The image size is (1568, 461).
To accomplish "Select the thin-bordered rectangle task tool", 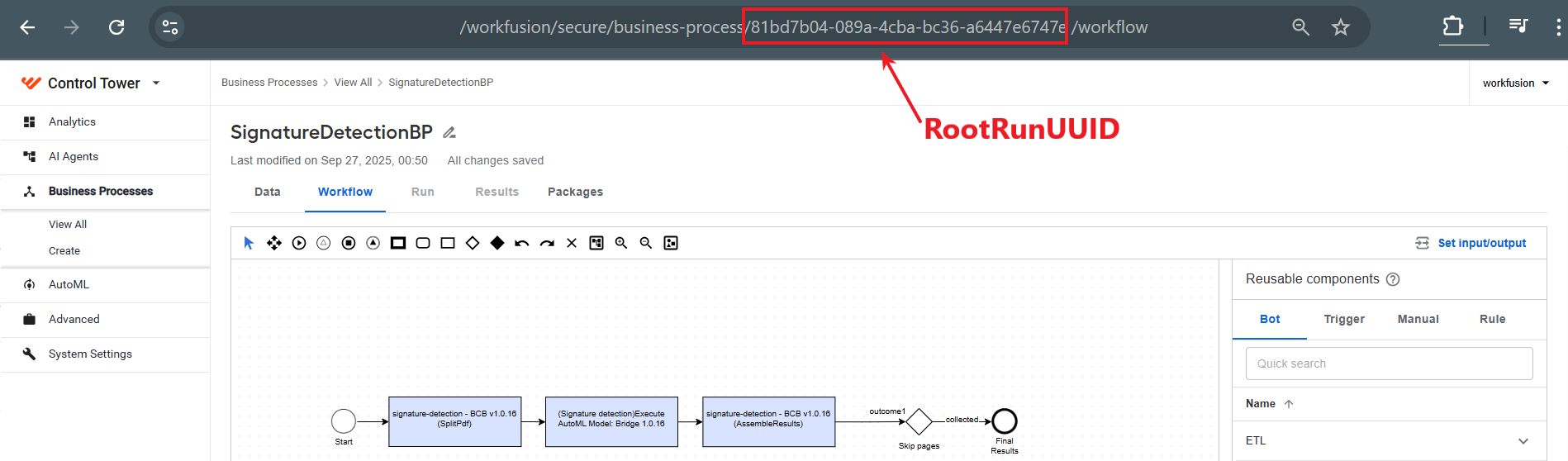I will (x=448, y=243).
